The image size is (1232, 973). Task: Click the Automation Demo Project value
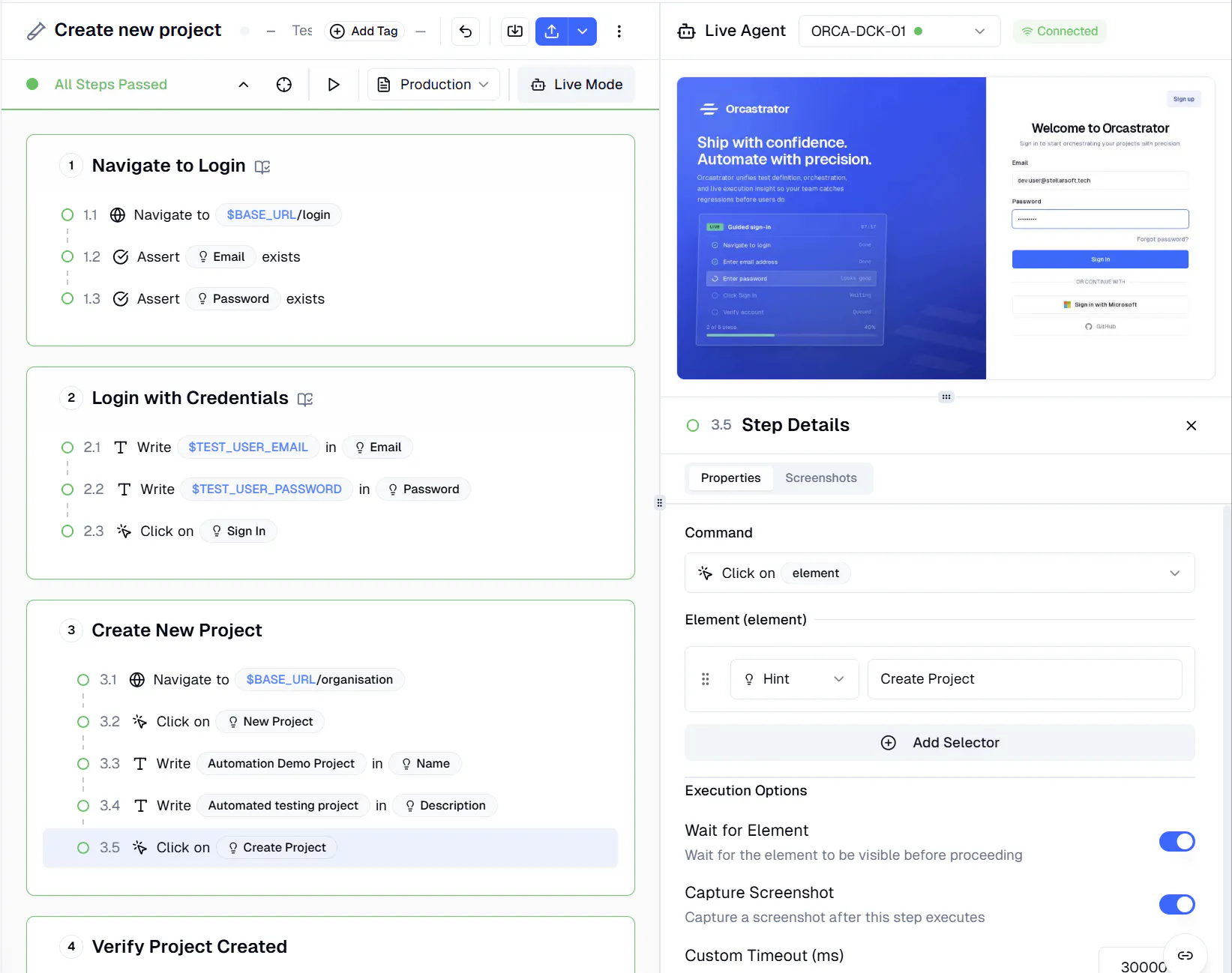pos(281,764)
